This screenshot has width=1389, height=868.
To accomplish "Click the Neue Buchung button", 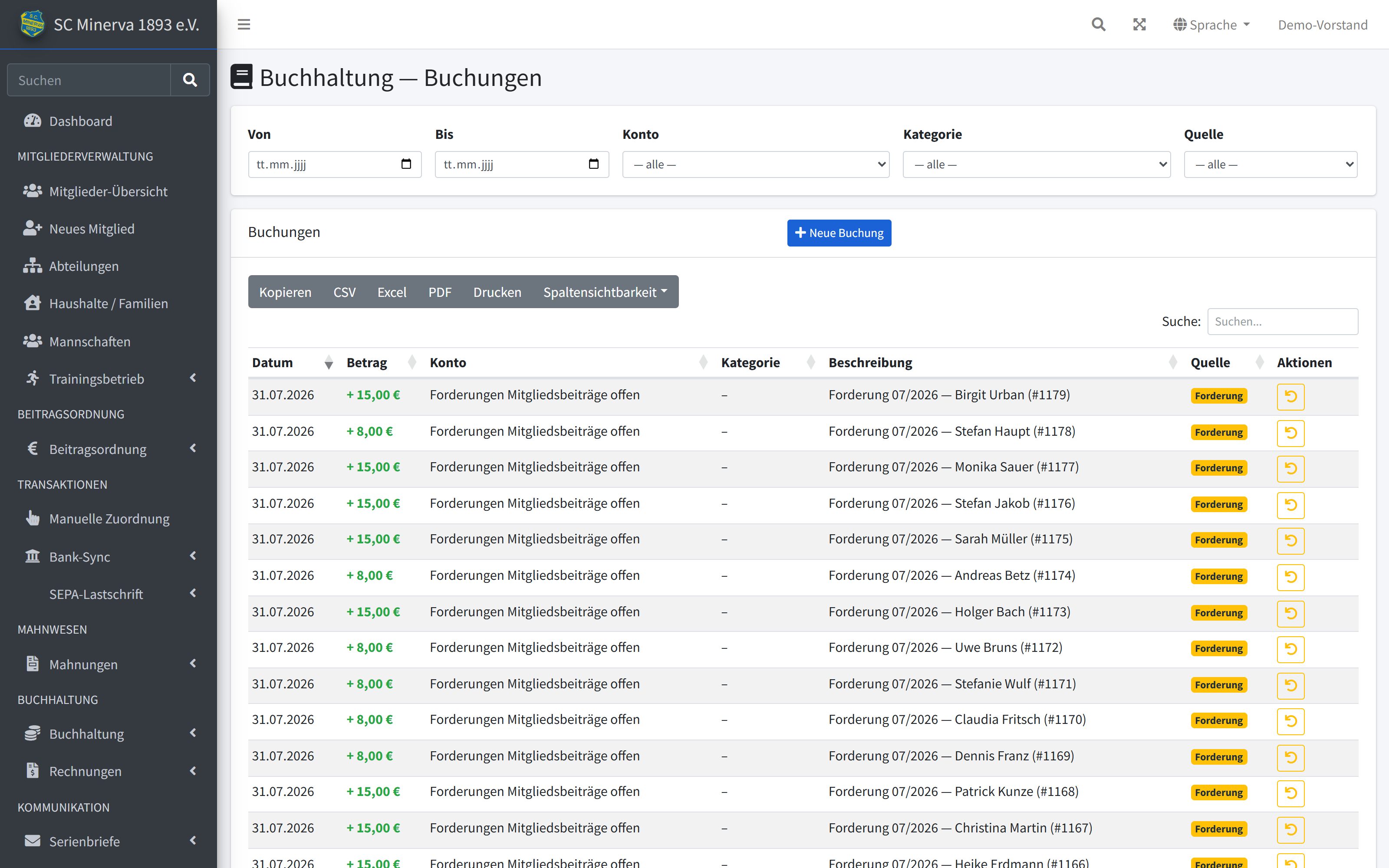I will click(x=839, y=233).
